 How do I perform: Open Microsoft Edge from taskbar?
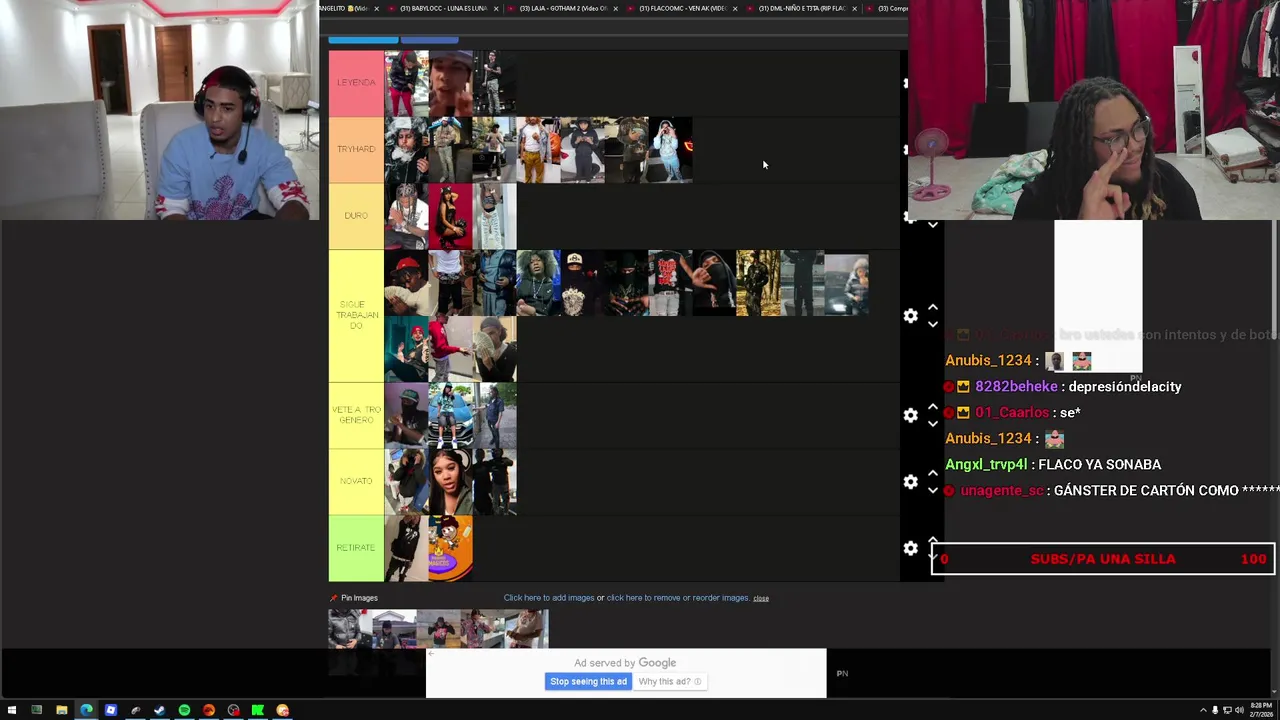86,710
